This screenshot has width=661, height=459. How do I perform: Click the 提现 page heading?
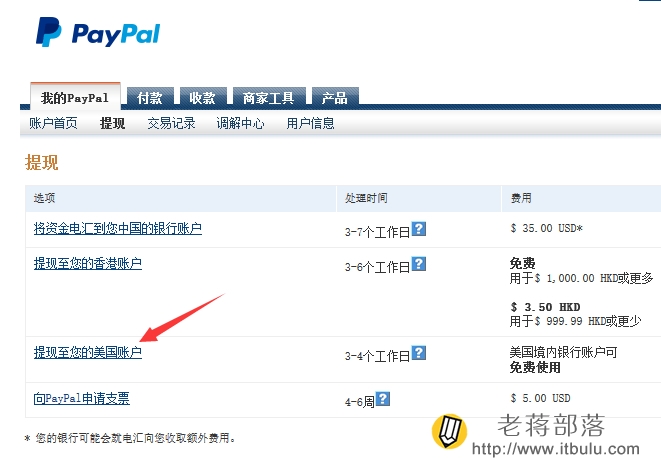pyautogui.click(x=41, y=162)
